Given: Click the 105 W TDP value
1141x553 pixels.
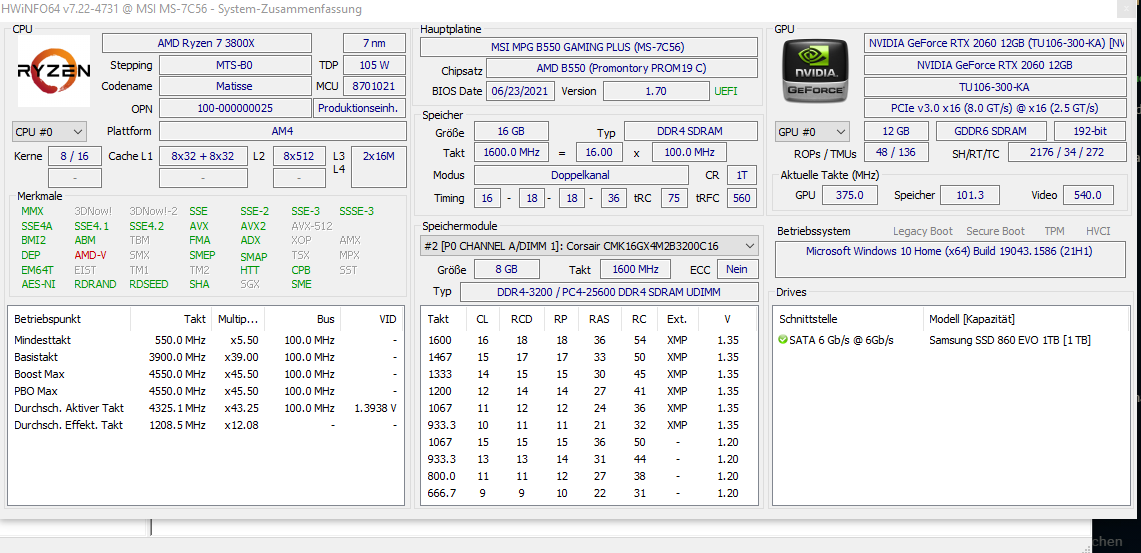Looking at the screenshot, I should coord(374,65).
